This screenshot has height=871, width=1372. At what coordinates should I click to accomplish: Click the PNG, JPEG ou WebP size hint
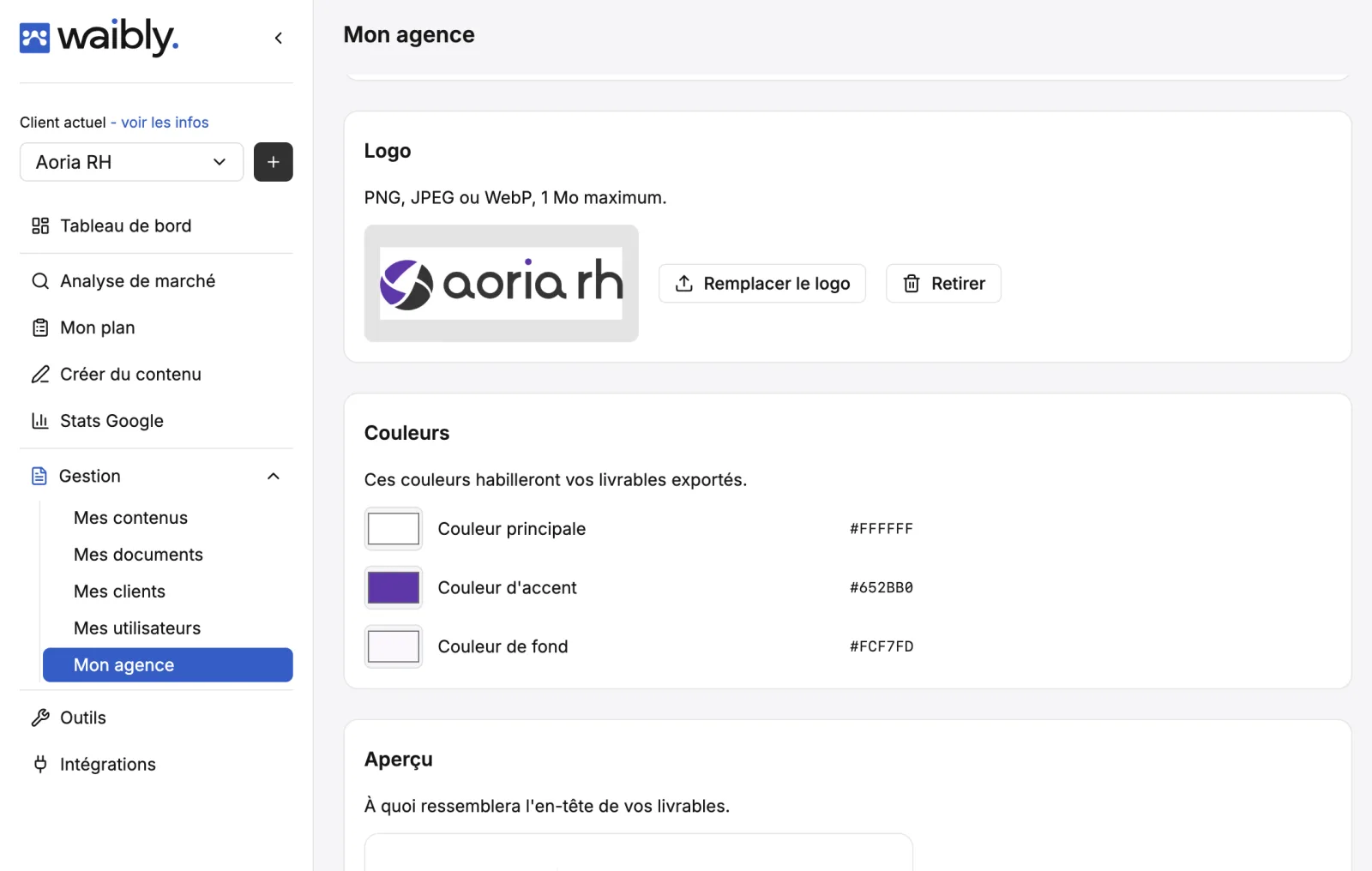click(x=515, y=198)
